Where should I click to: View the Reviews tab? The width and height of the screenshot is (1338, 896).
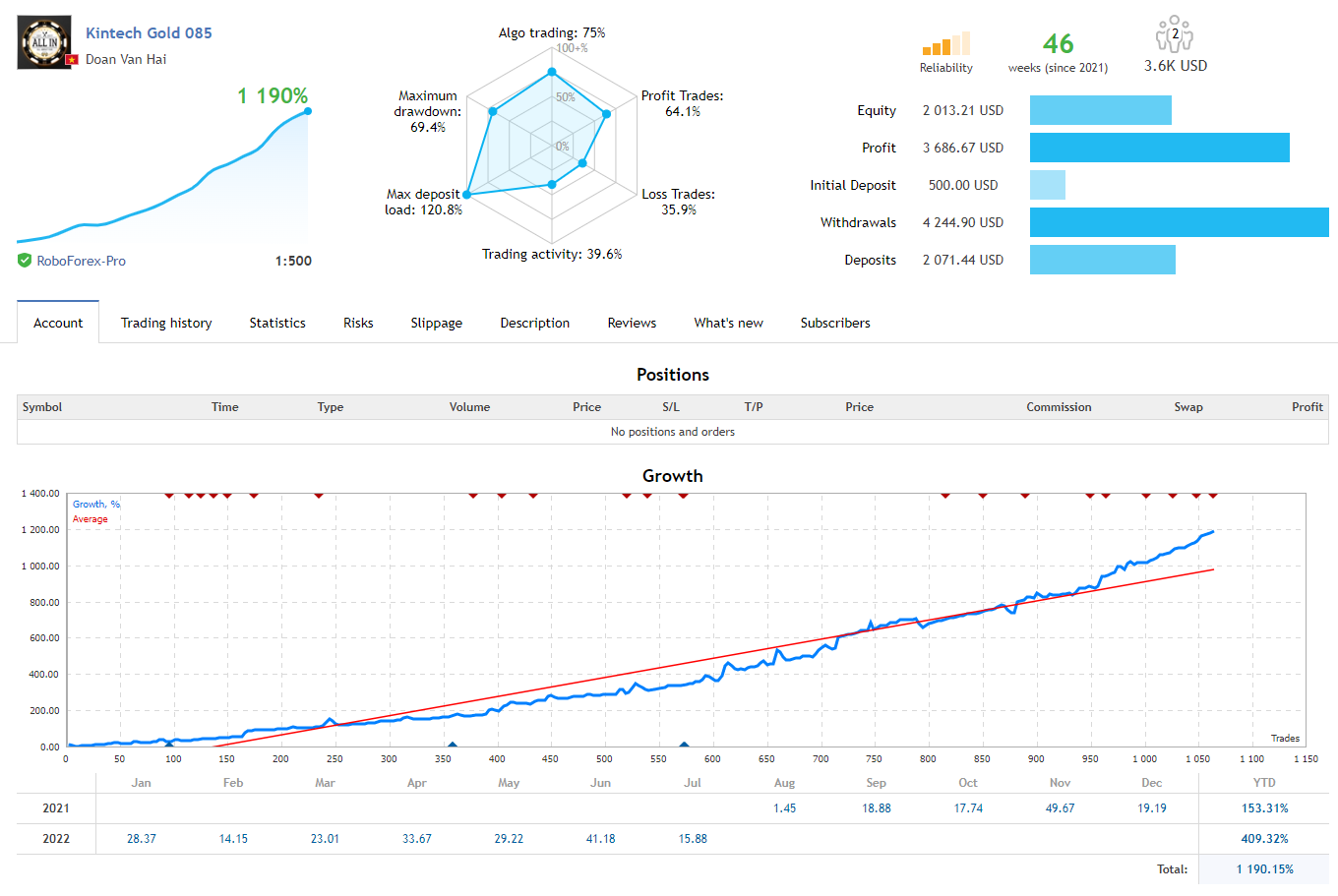[632, 323]
